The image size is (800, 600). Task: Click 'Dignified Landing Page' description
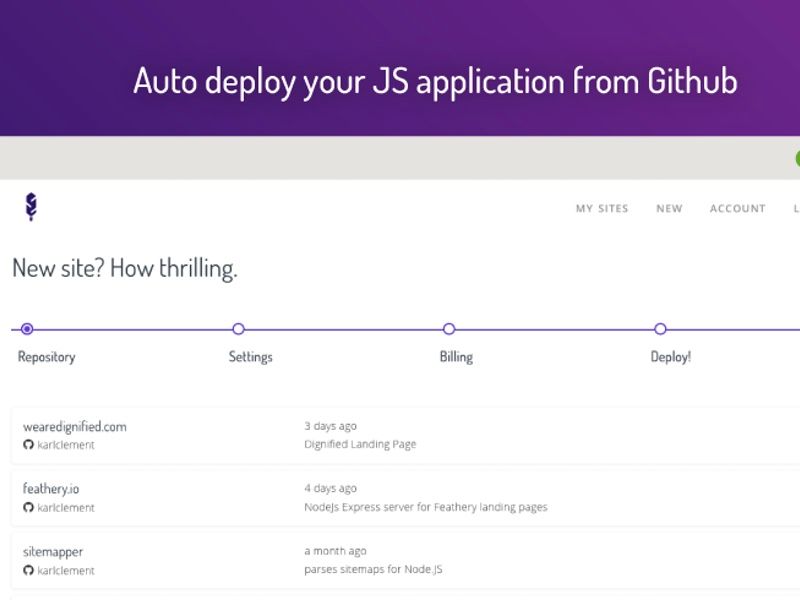pyautogui.click(x=360, y=444)
